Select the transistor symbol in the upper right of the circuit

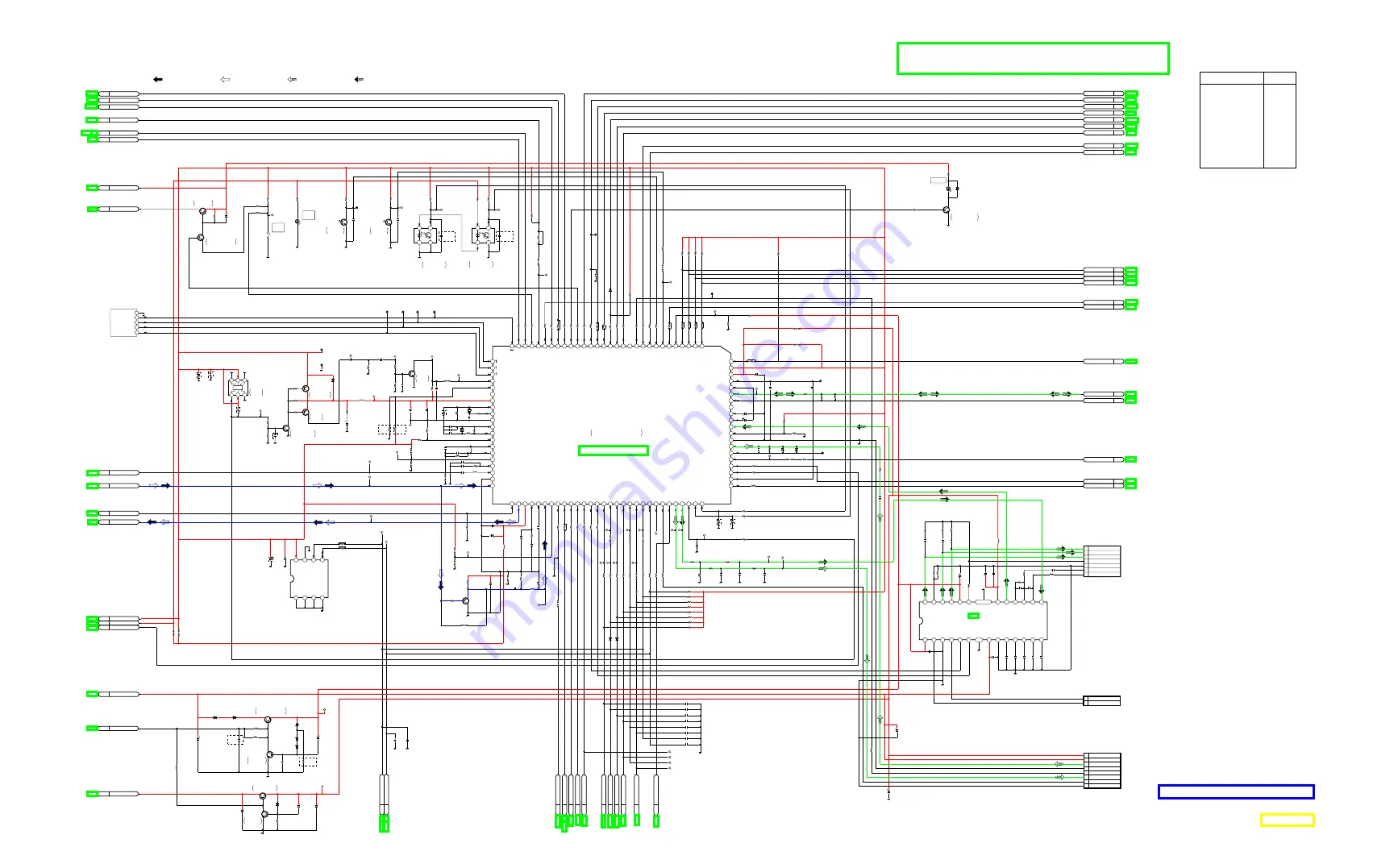947,210
